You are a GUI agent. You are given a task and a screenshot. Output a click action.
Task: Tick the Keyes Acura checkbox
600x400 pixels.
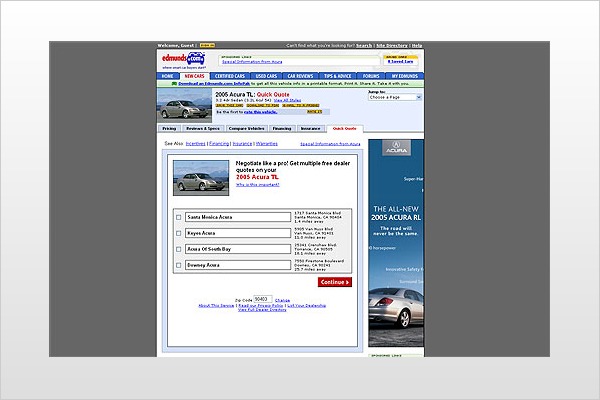[178, 233]
